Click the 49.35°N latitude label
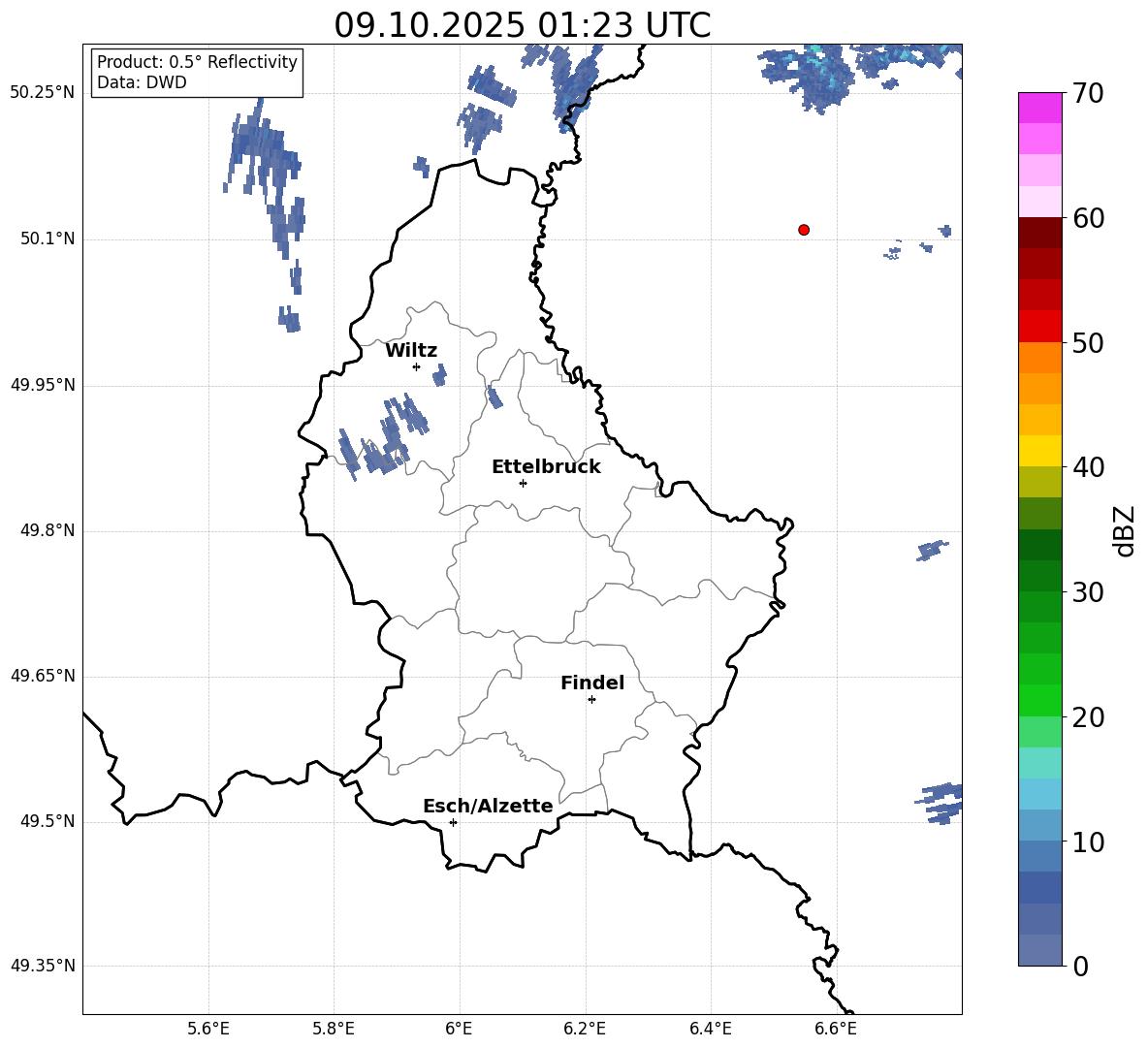1148x1048 pixels. click(43, 966)
